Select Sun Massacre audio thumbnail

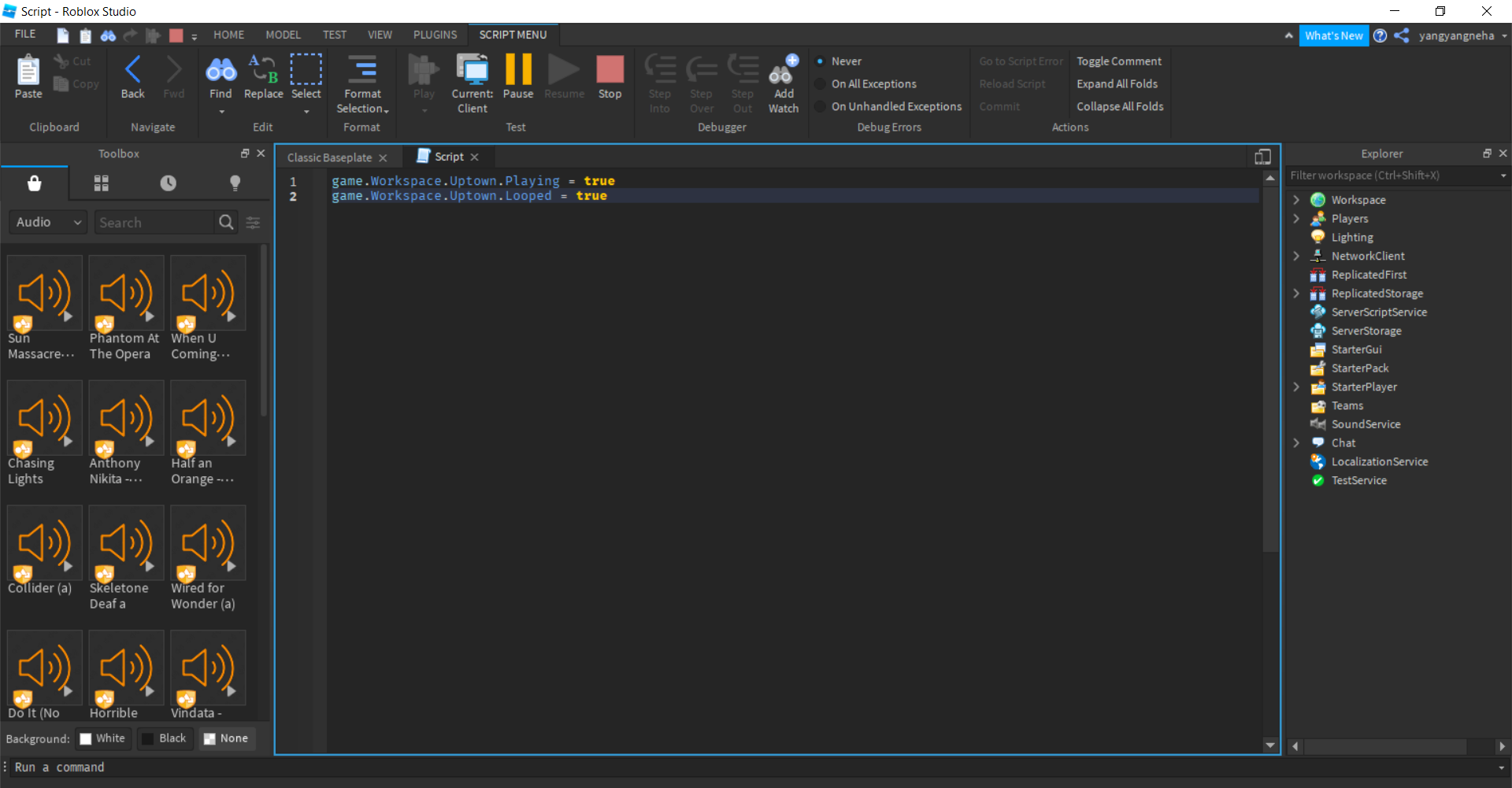[x=45, y=293]
